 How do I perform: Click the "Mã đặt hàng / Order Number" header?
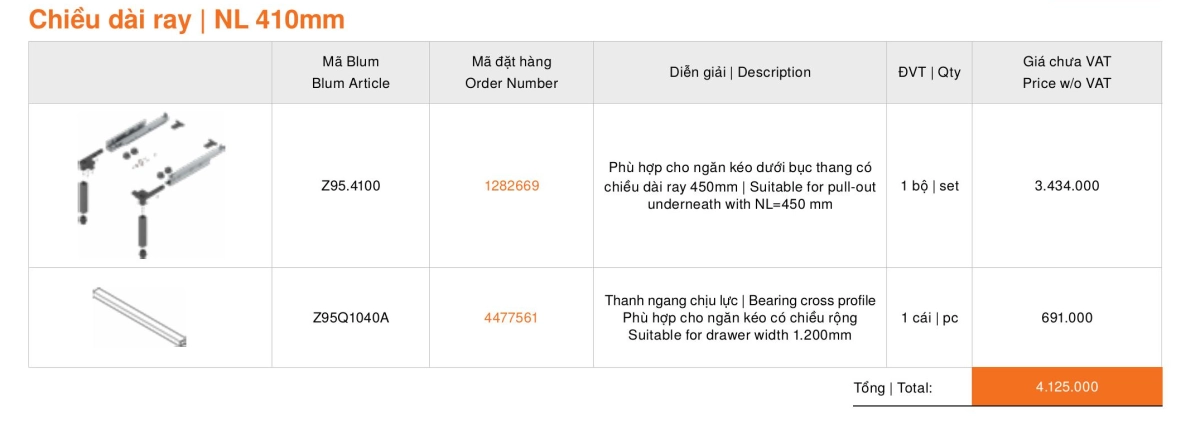click(511, 72)
